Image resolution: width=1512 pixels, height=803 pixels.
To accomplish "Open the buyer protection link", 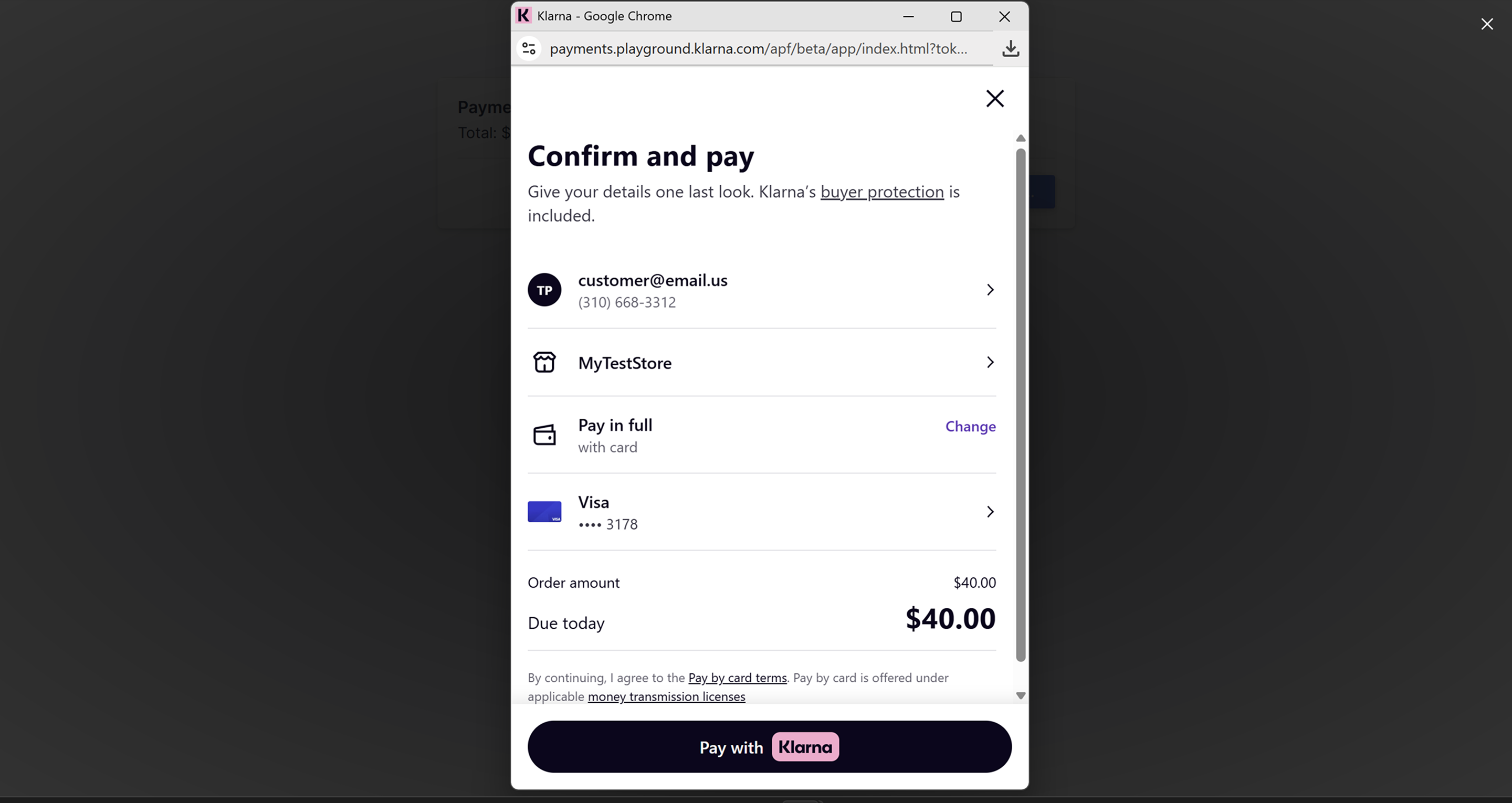I will click(x=881, y=192).
